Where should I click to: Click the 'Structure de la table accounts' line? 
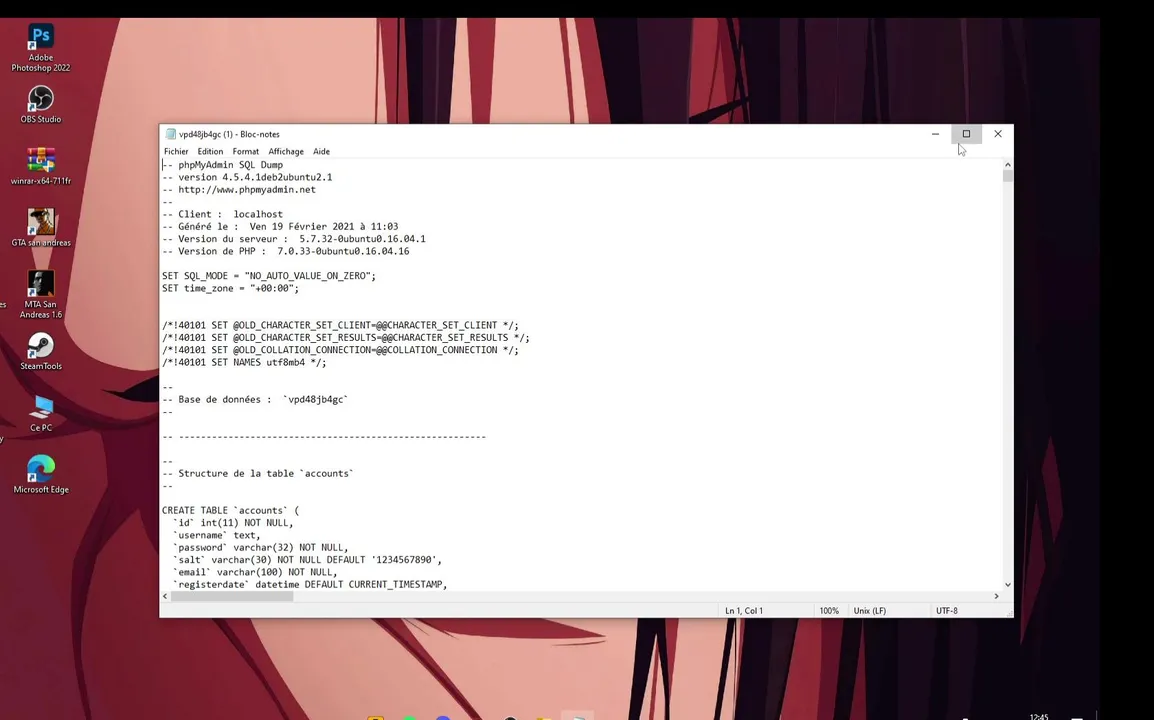(x=258, y=473)
